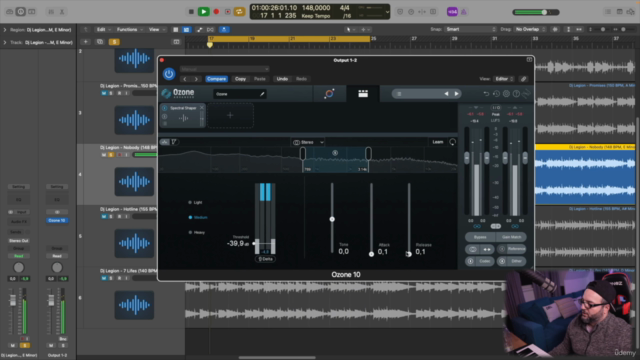This screenshot has width=640, height=360.
Task: Click the Duplicate Track icon
Action: click(100, 42)
